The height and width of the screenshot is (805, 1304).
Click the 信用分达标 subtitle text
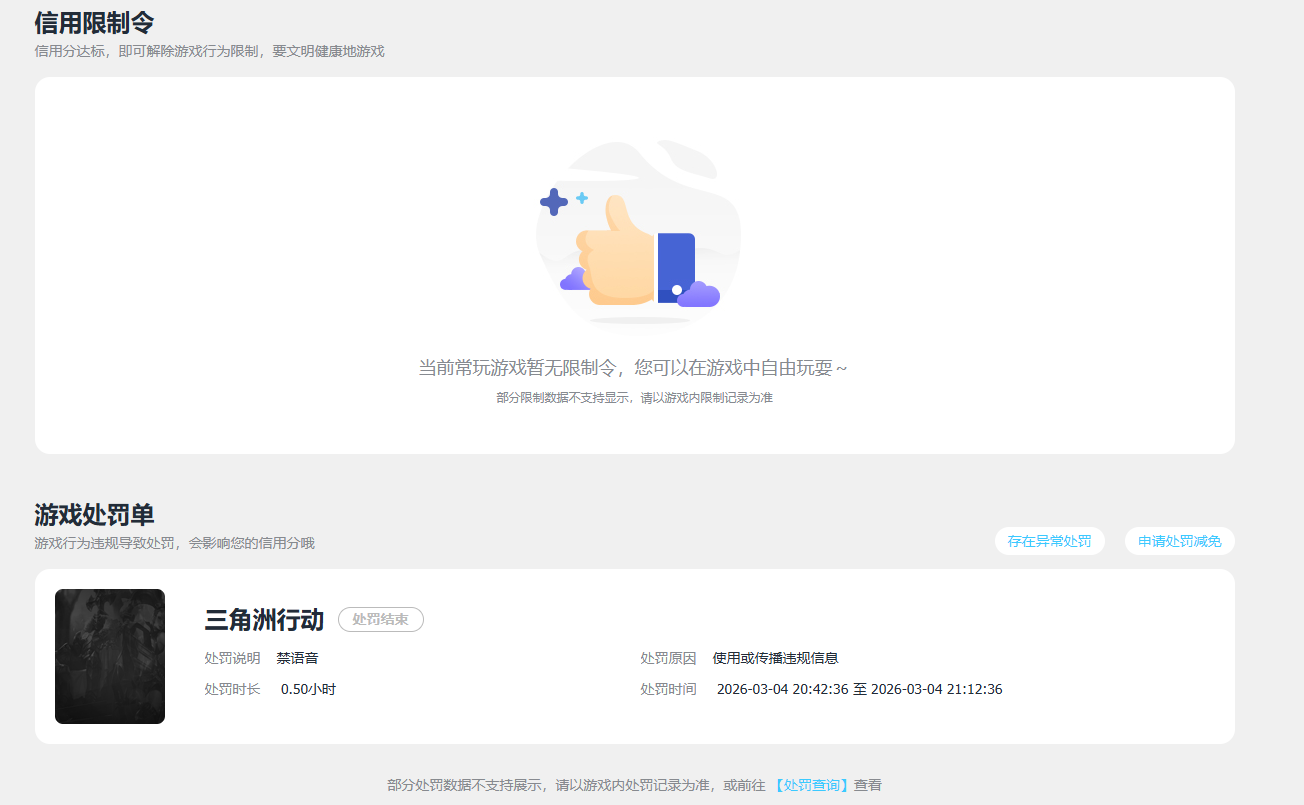click(x=209, y=51)
